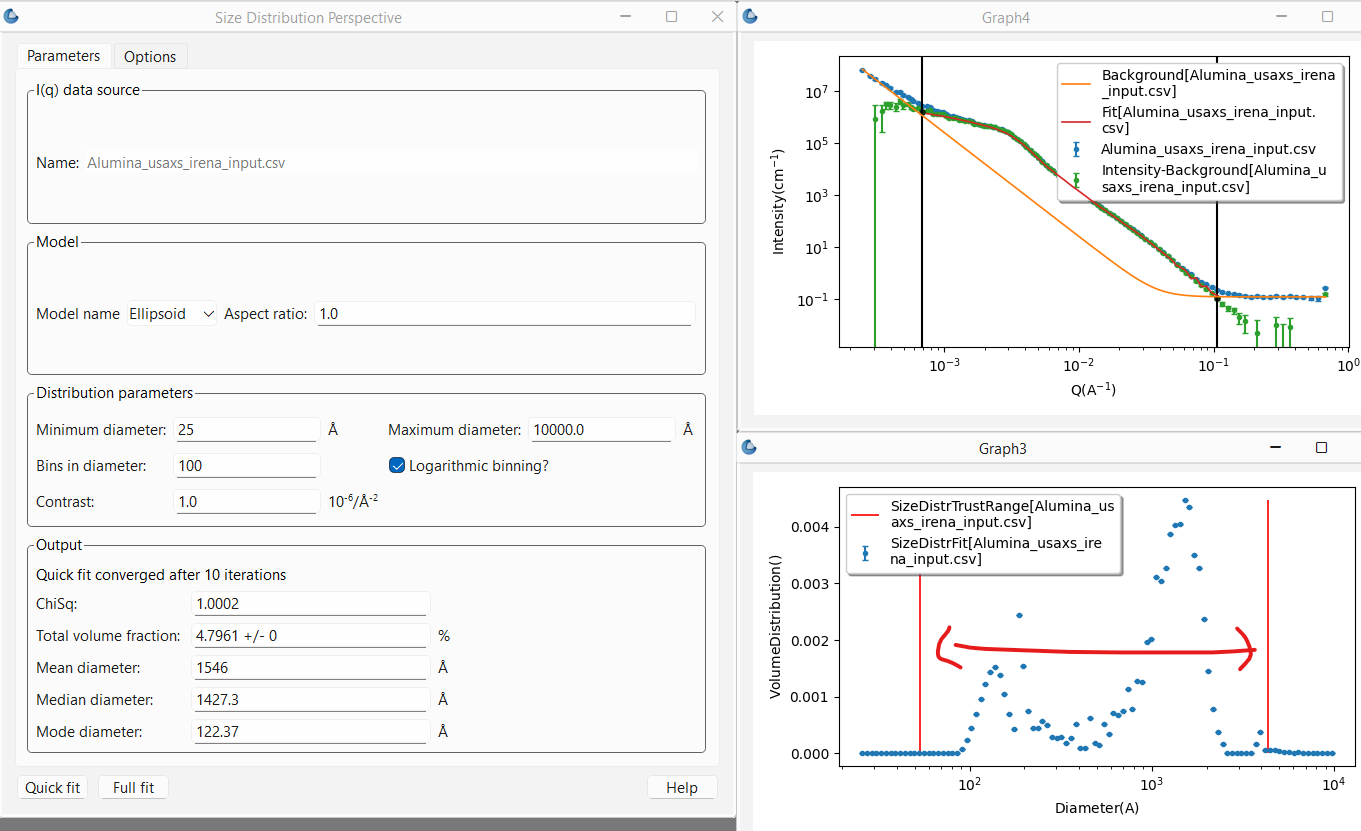Open the Model name Ellipsoid dropdown
Screen dimensions: 1361x831
click(x=172, y=314)
